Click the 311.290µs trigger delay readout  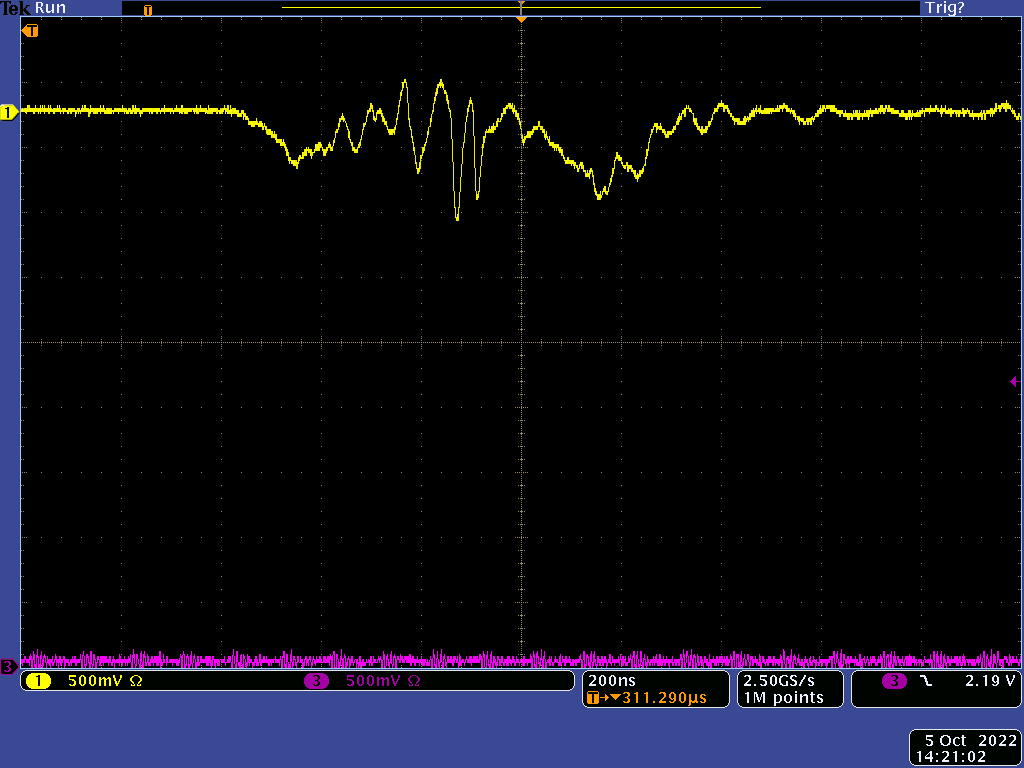click(x=664, y=697)
